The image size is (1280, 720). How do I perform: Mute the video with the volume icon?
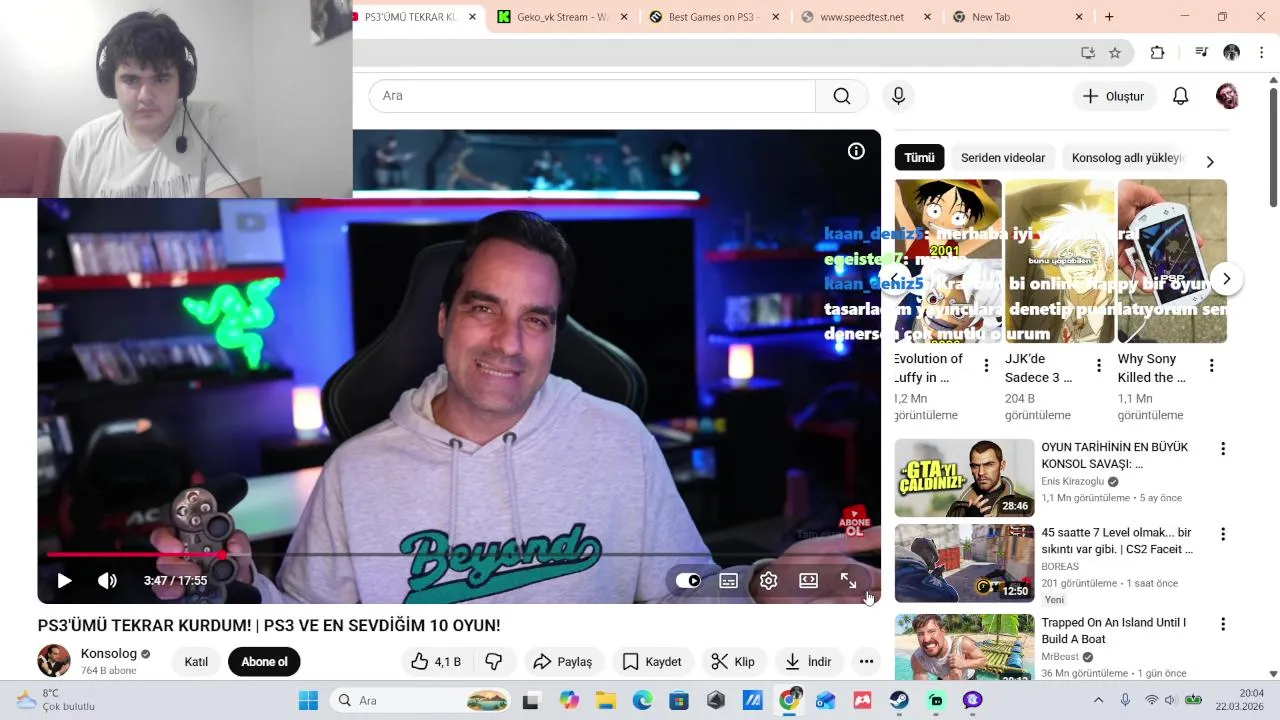[107, 581]
